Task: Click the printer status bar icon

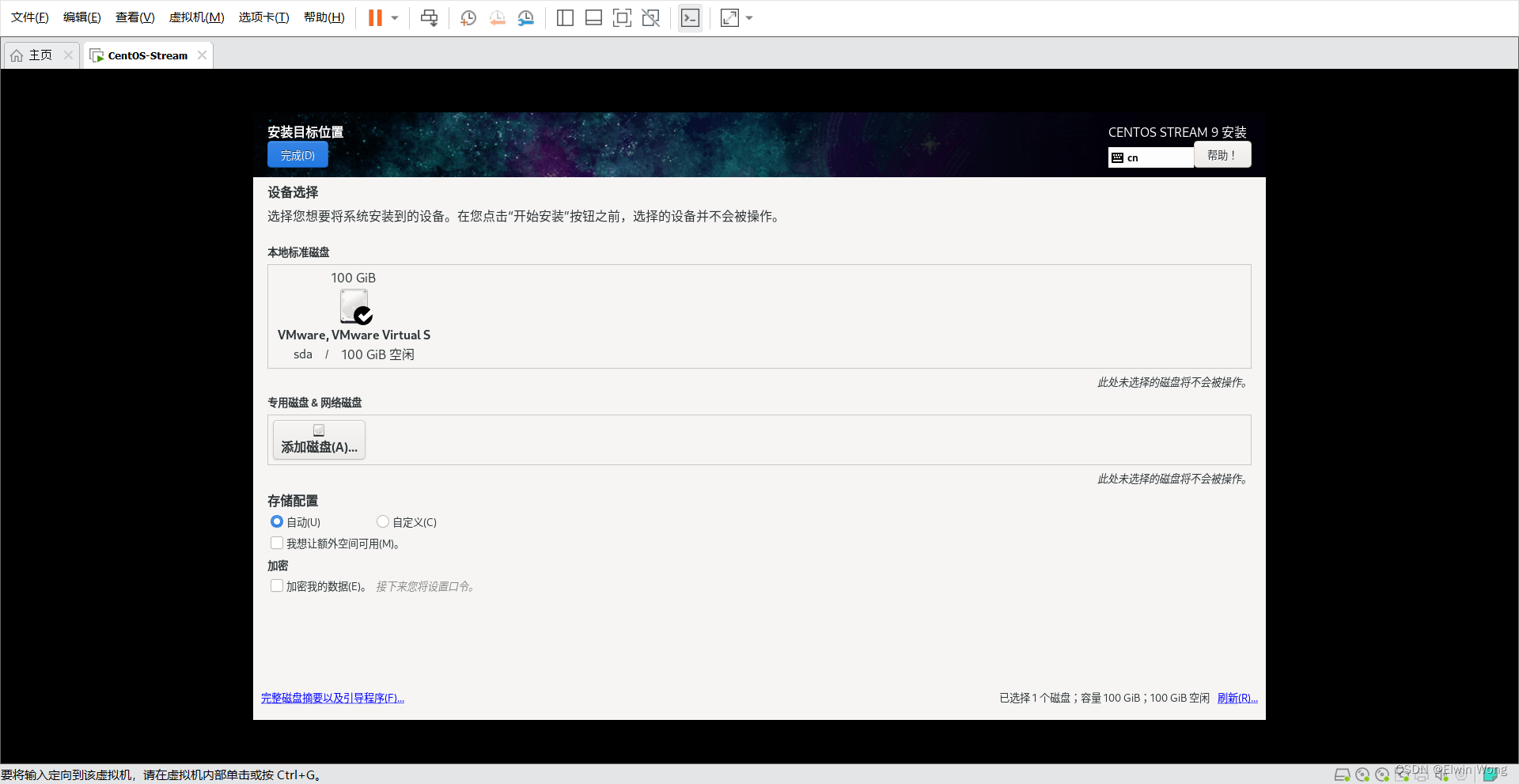Action: click(x=1422, y=775)
